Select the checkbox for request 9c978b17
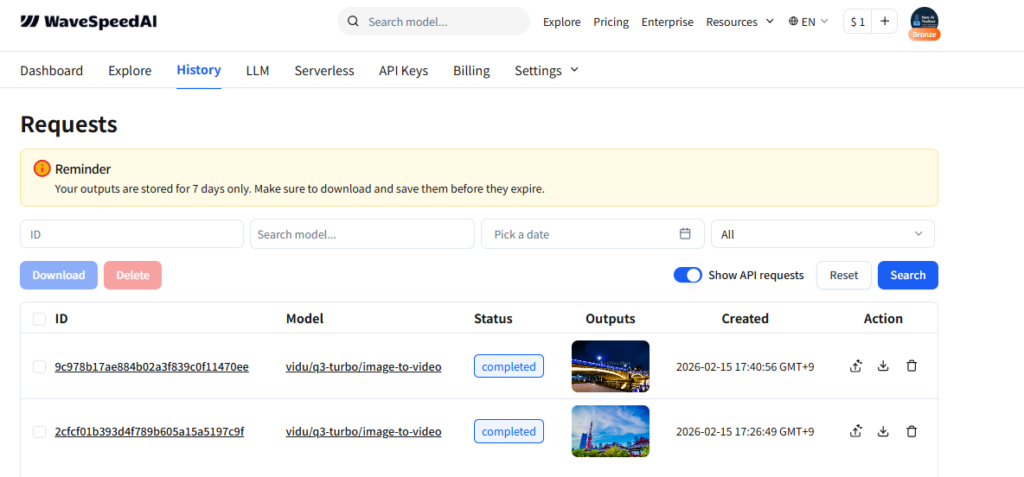Image resolution: width=1024 pixels, height=477 pixels. point(39,367)
